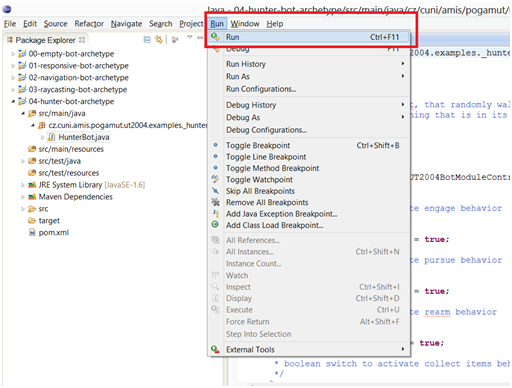The width and height of the screenshot is (512, 388).
Task: Open the Project menu
Action: pos(191,24)
